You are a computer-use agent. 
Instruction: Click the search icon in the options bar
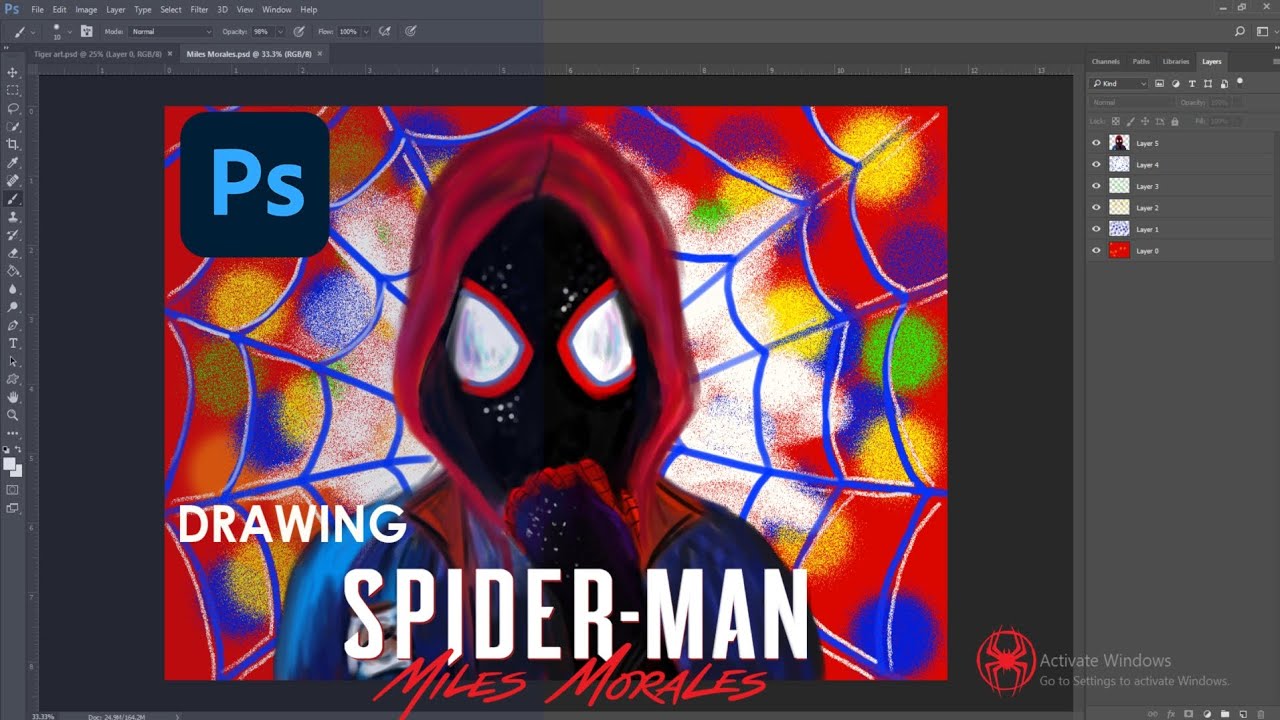pos(1240,32)
